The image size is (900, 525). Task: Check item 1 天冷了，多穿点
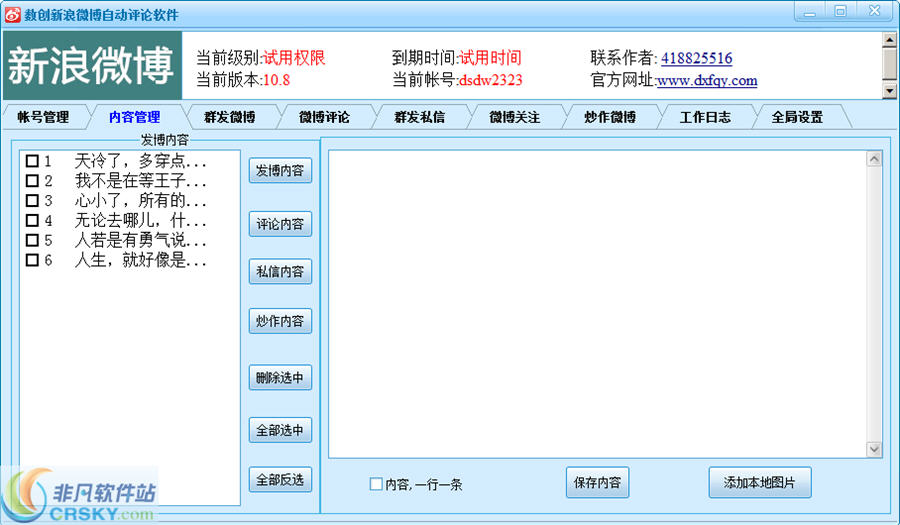tap(32, 161)
